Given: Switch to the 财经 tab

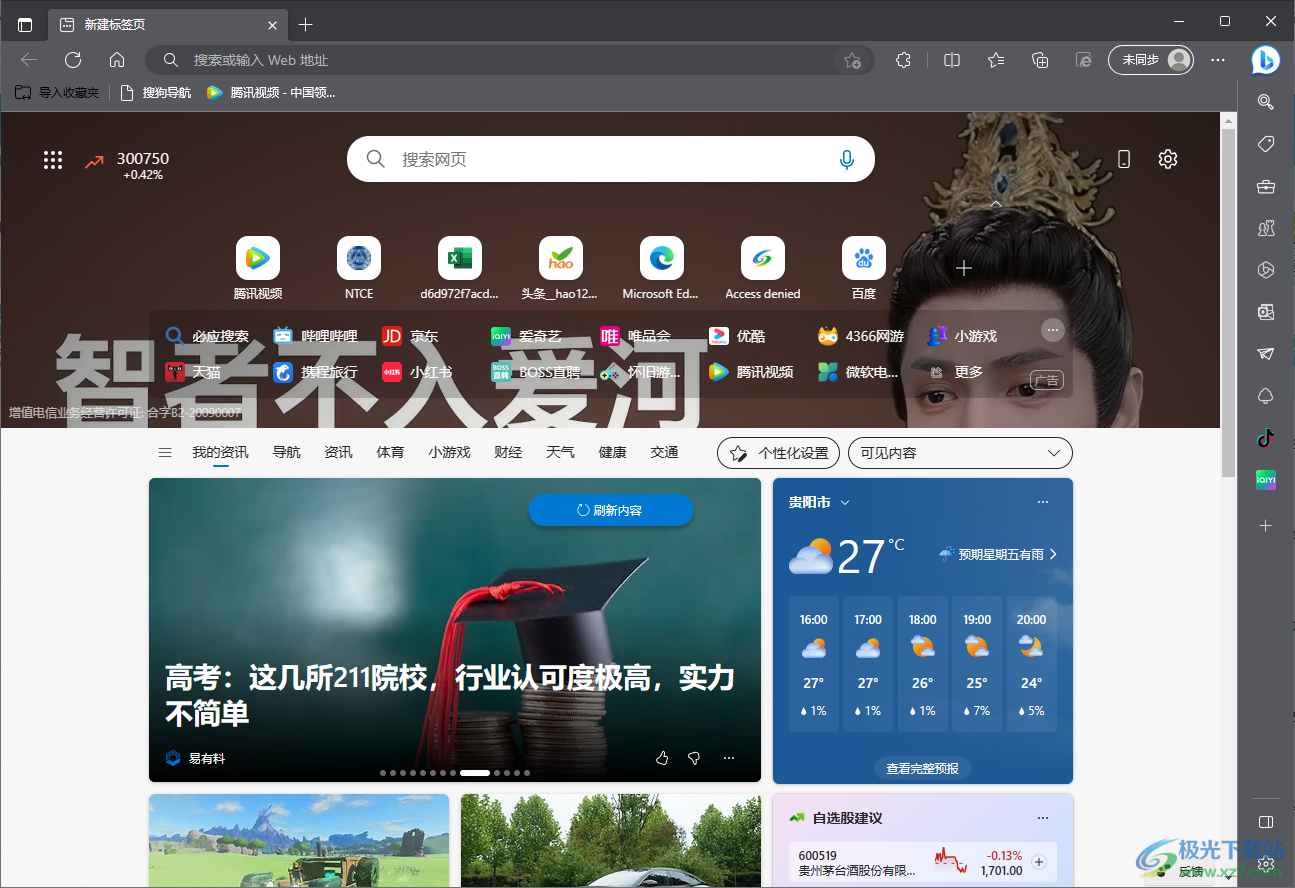Looking at the screenshot, I should coord(508,453).
